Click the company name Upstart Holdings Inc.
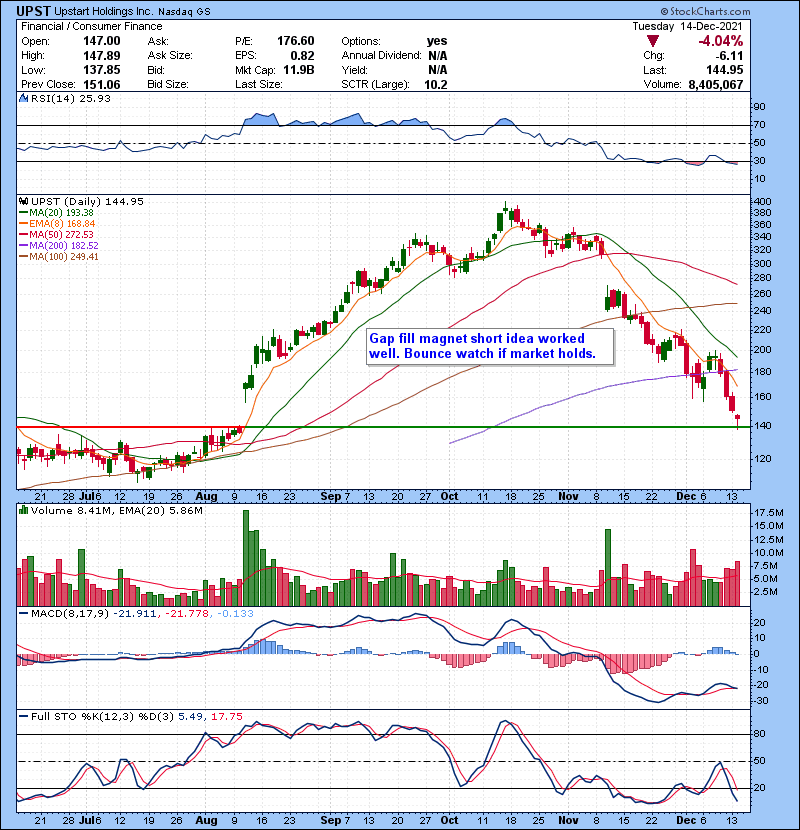 pos(104,11)
